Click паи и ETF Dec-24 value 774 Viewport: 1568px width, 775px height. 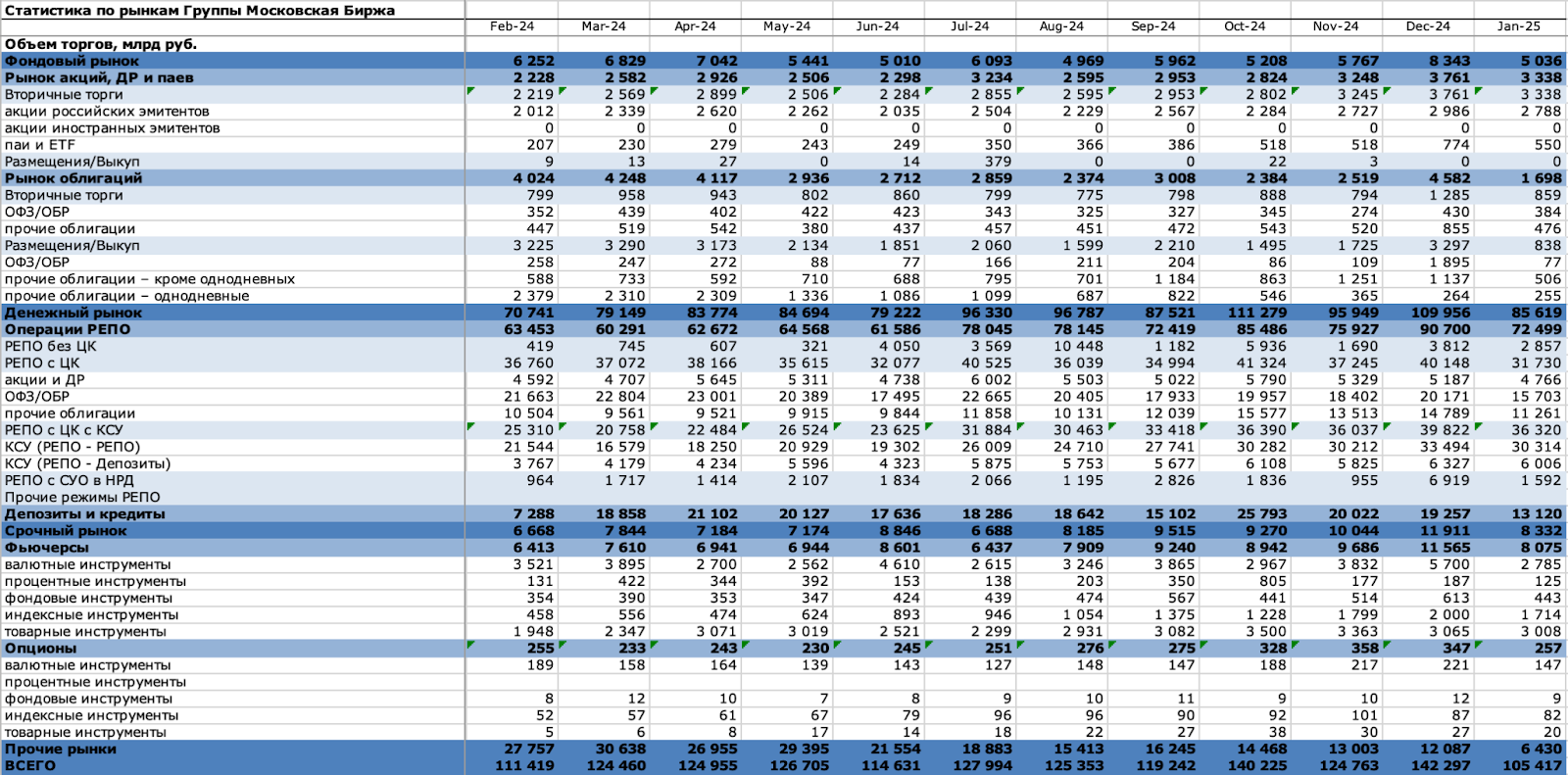click(1455, 144)
